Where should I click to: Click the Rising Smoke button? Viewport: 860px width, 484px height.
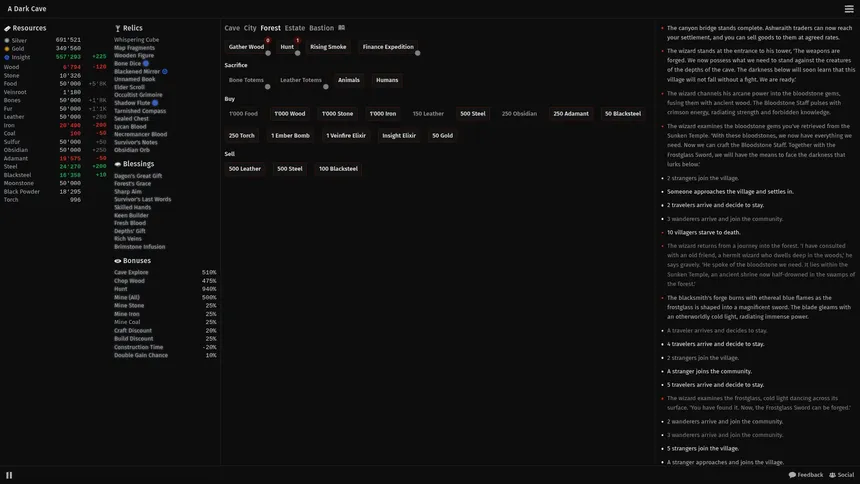pyautogui.click(x=328, y=47)
